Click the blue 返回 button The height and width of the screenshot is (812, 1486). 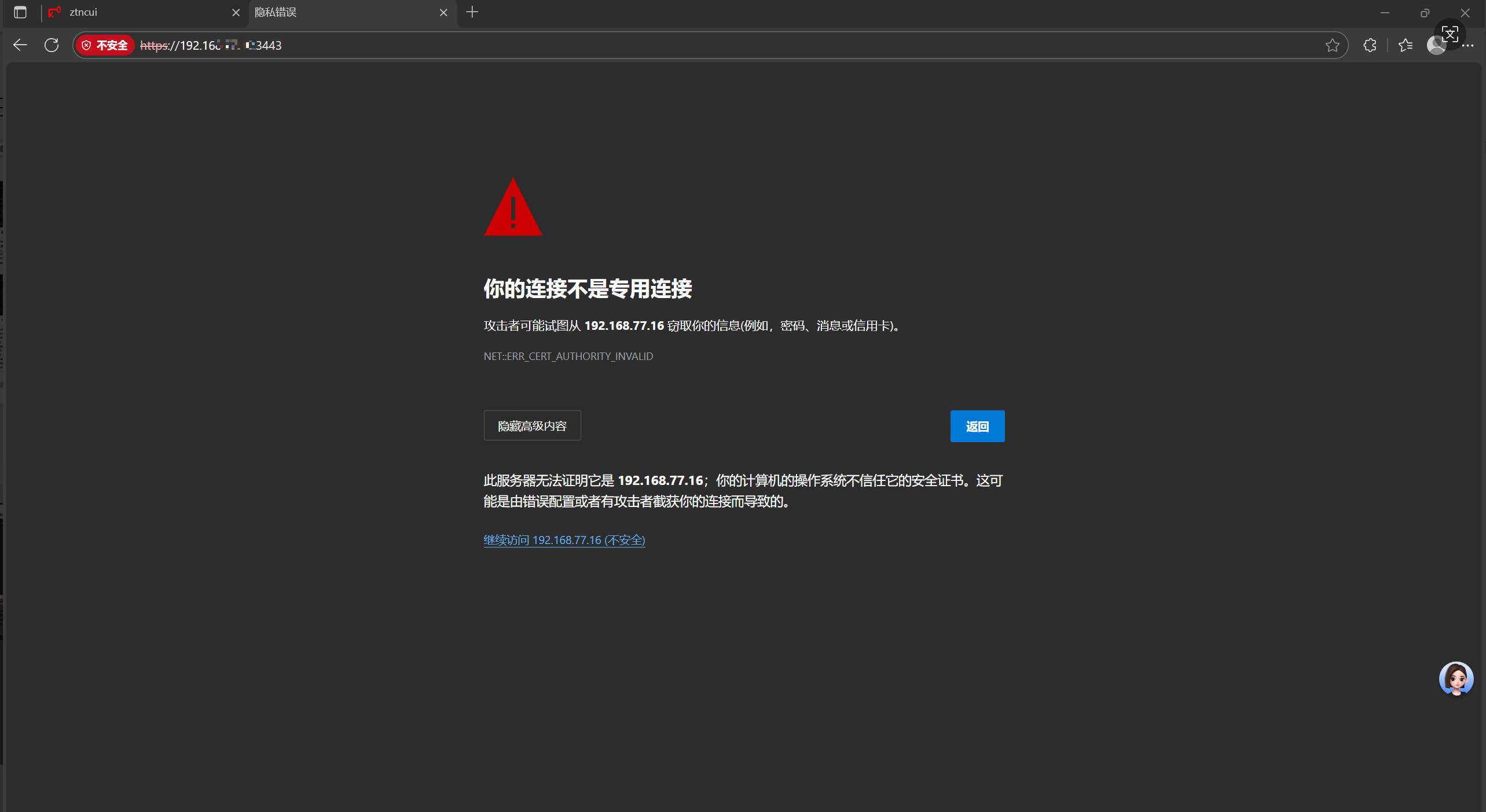tap(977, 427)
